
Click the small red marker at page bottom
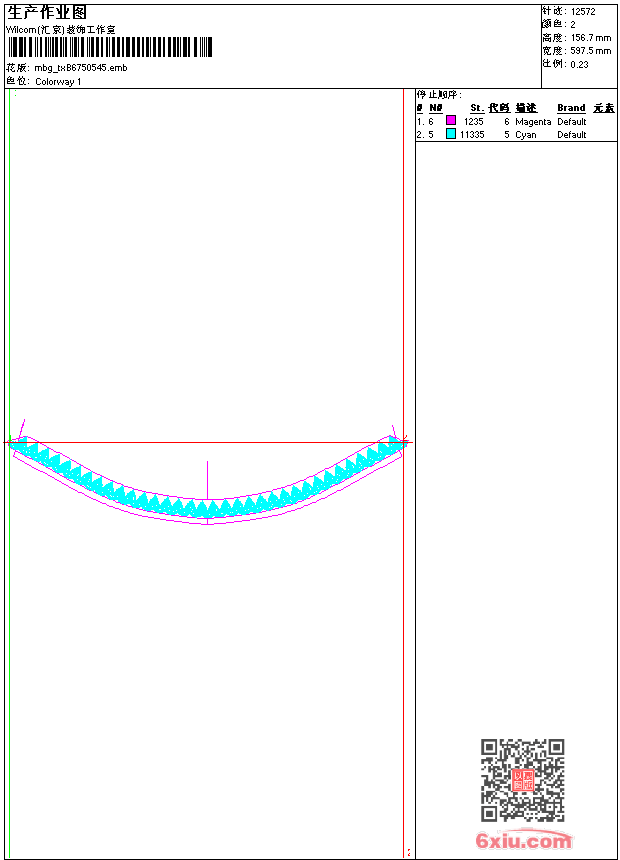[408, 853]
